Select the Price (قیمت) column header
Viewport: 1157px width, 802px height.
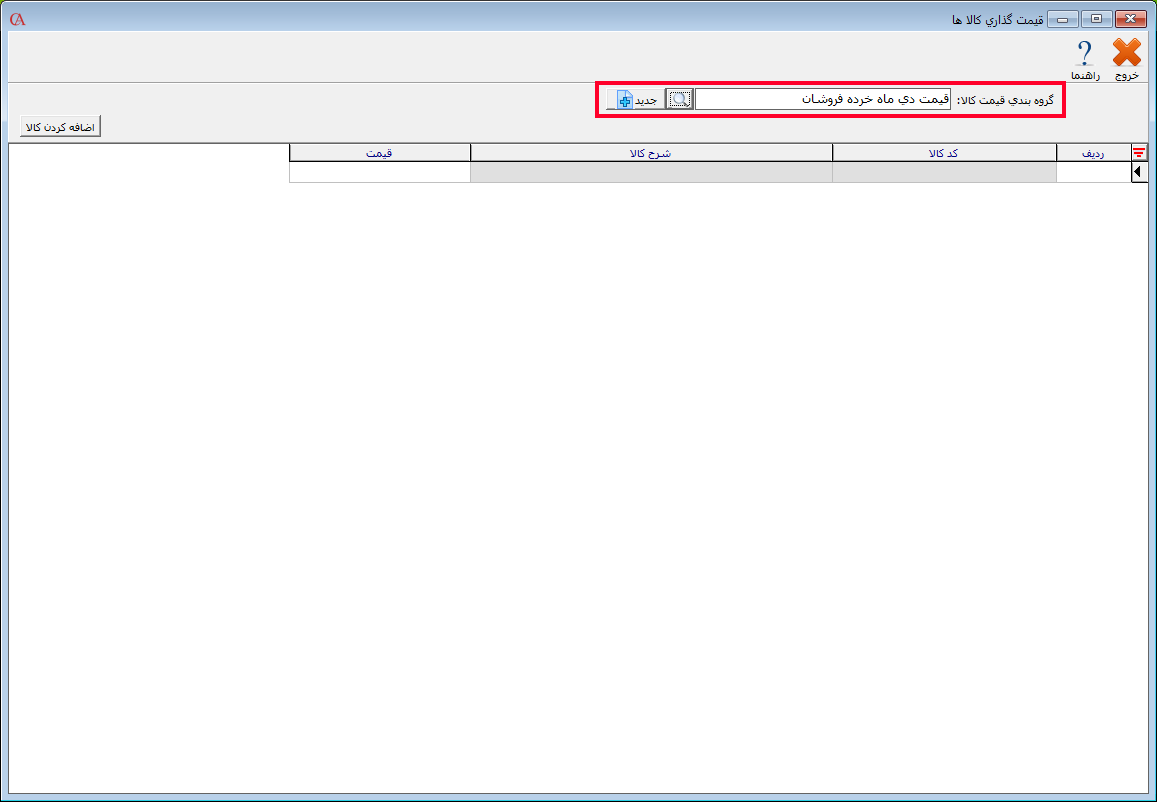click(x=379, y=152)
